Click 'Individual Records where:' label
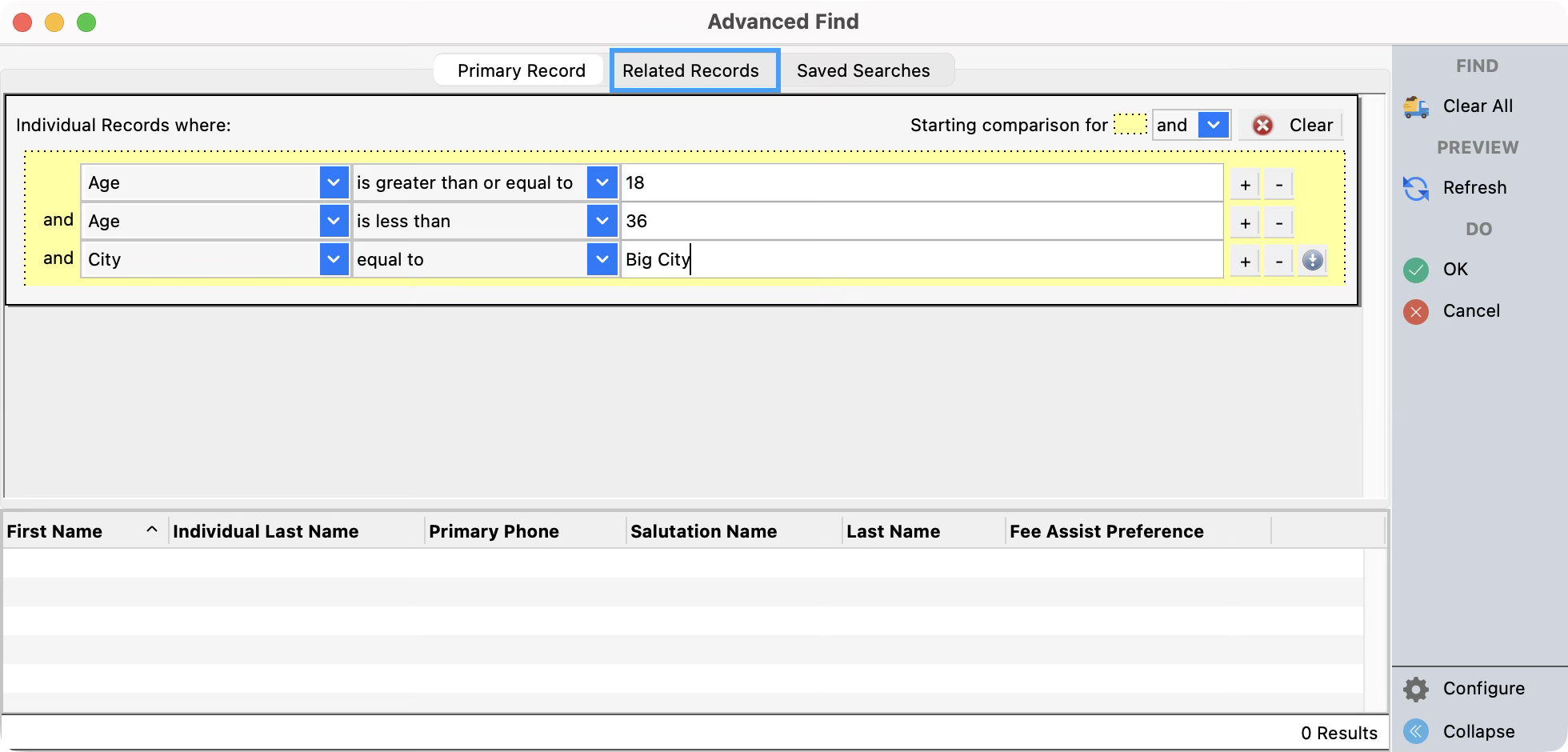1568x752 pixels. 123,126
